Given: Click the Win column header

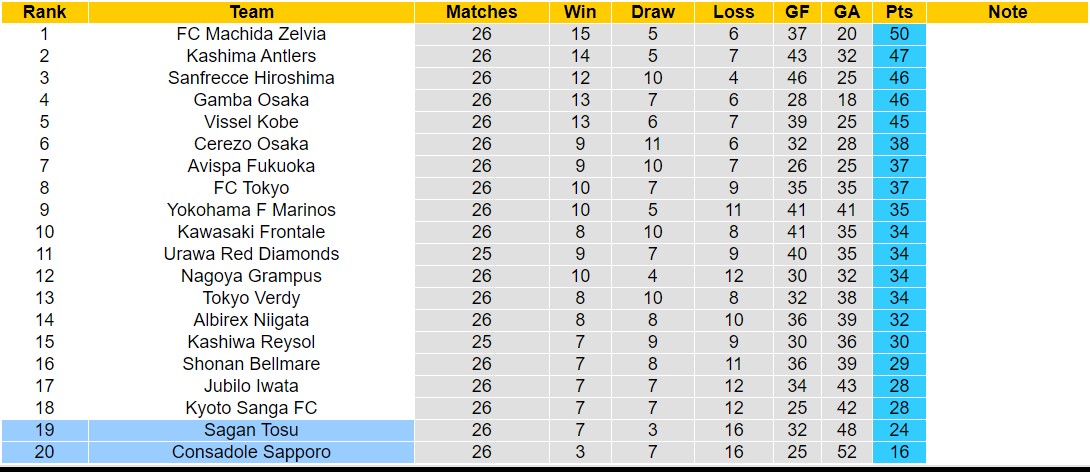Looking at the screenshot, I should [x=580, y=12].
